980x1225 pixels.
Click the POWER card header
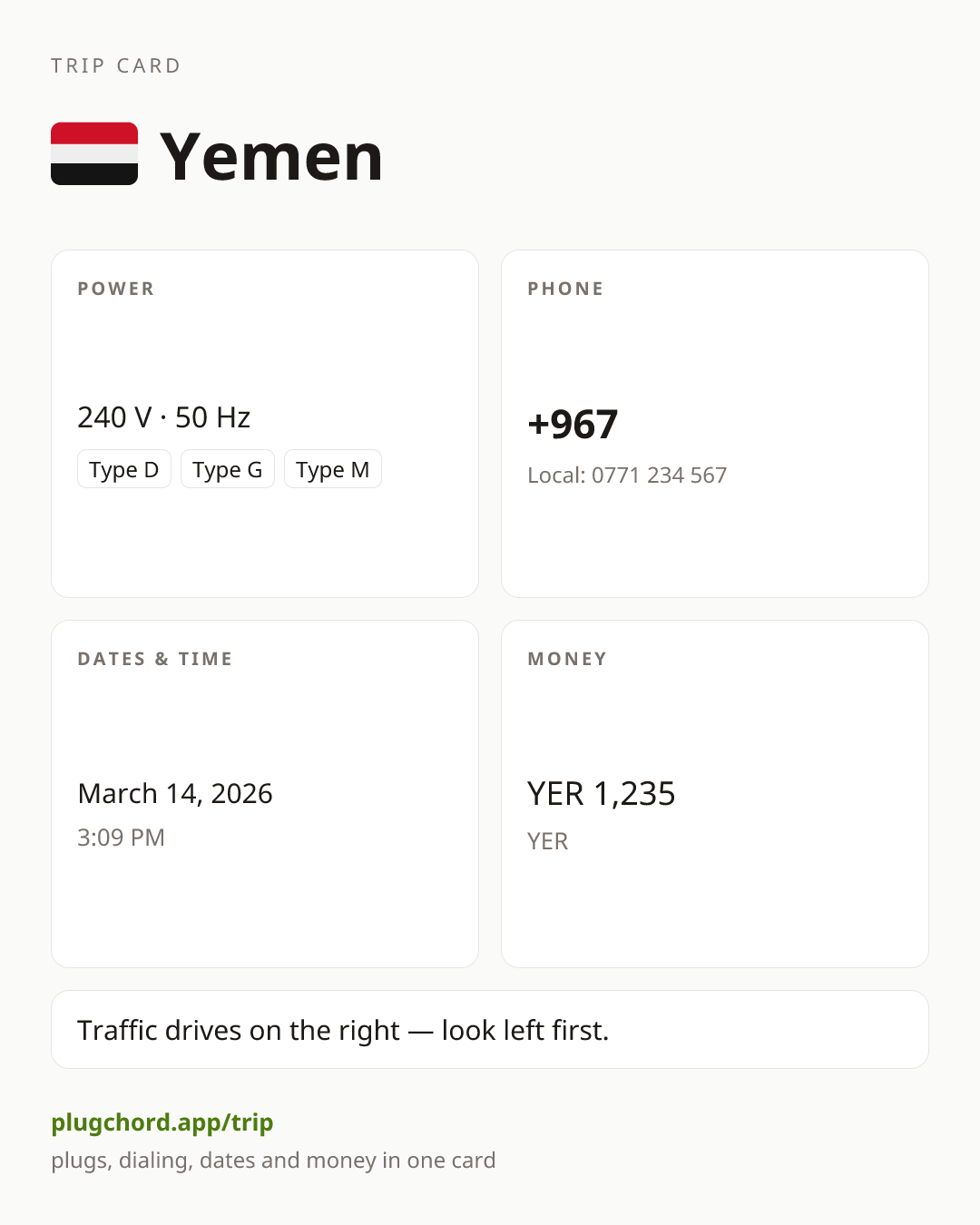[116, 289]
